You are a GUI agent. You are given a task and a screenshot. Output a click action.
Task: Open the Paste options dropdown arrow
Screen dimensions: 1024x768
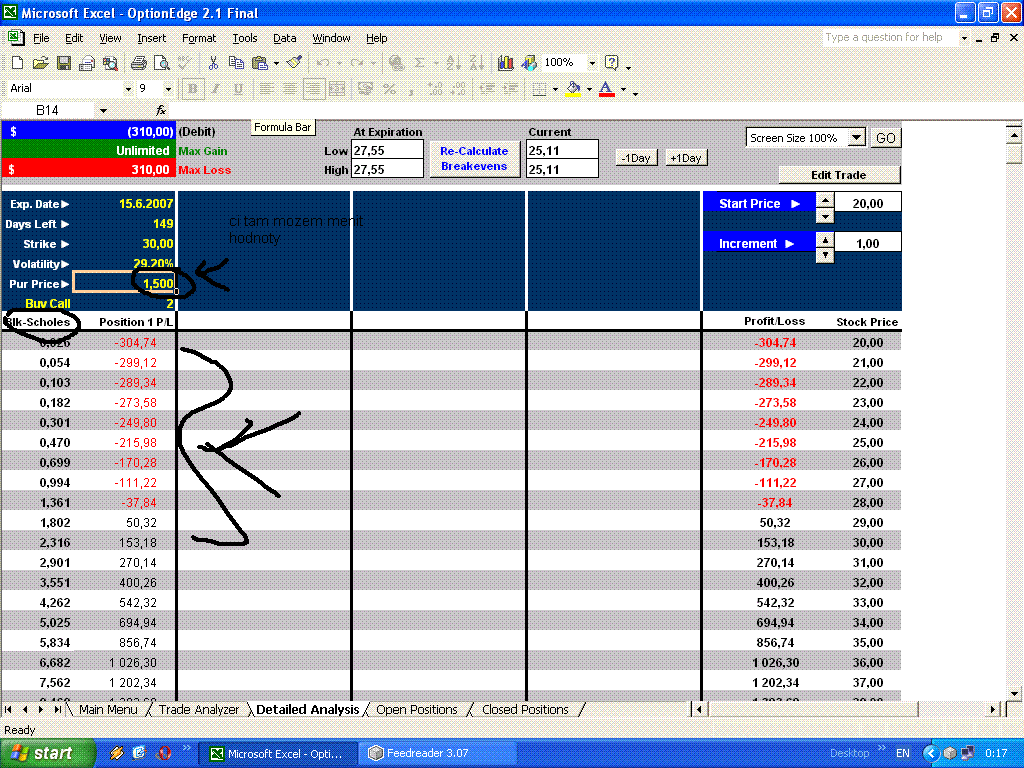coord(276,63)
